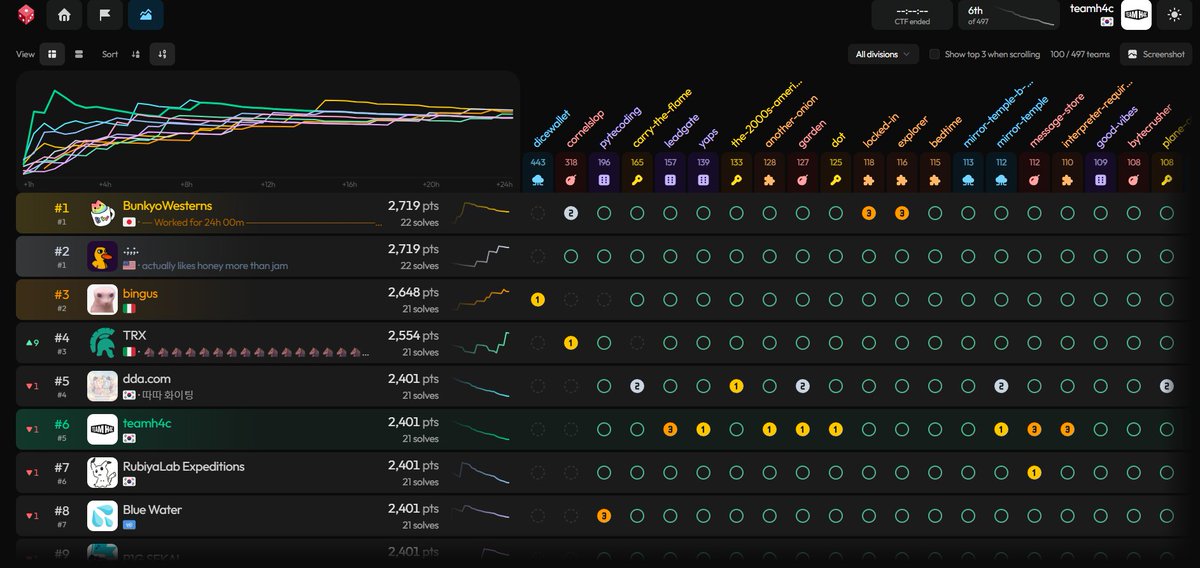
Task: Click bingus 2,648 pts score
Action: (413, 292)
